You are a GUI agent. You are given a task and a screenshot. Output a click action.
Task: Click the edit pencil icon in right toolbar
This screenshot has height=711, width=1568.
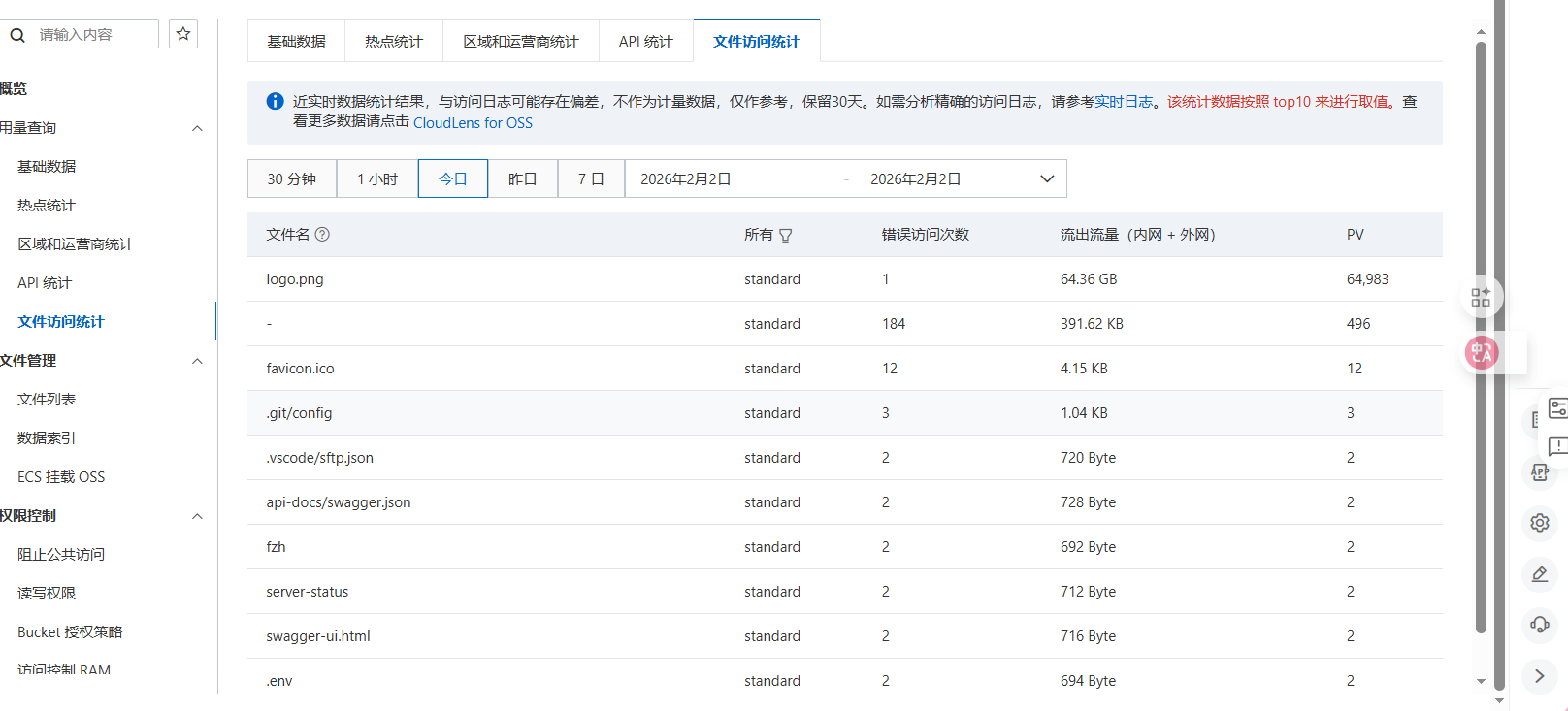tap(1540, 574)
